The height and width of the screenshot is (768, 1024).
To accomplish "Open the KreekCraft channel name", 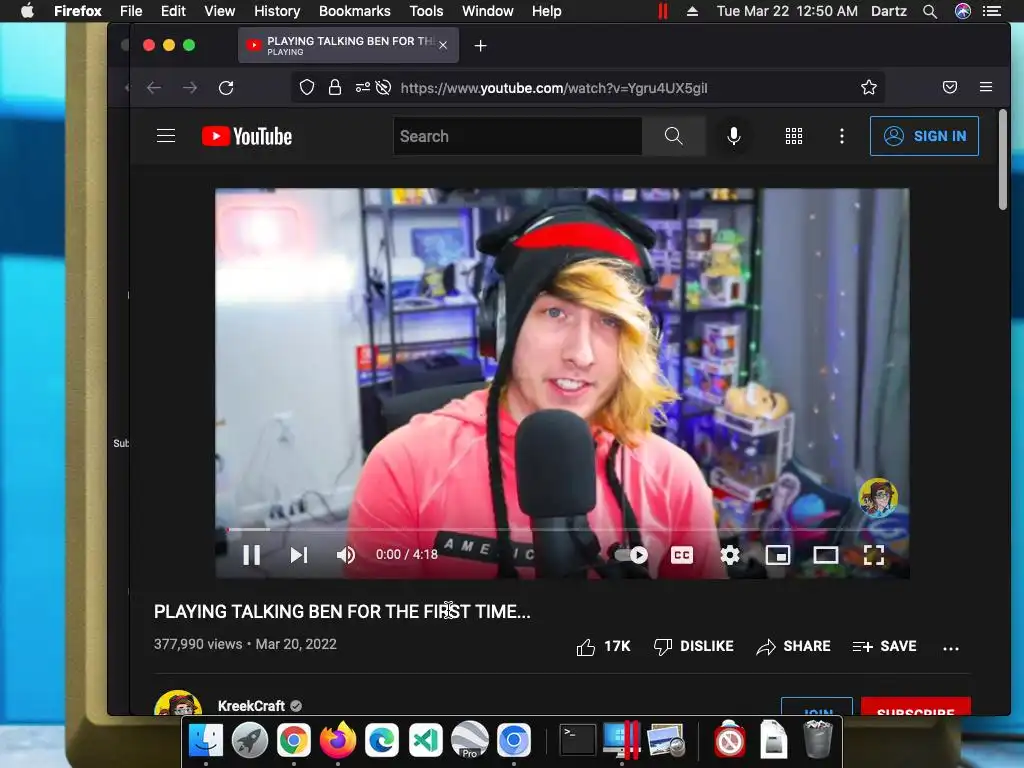I will tap(251, 706).
